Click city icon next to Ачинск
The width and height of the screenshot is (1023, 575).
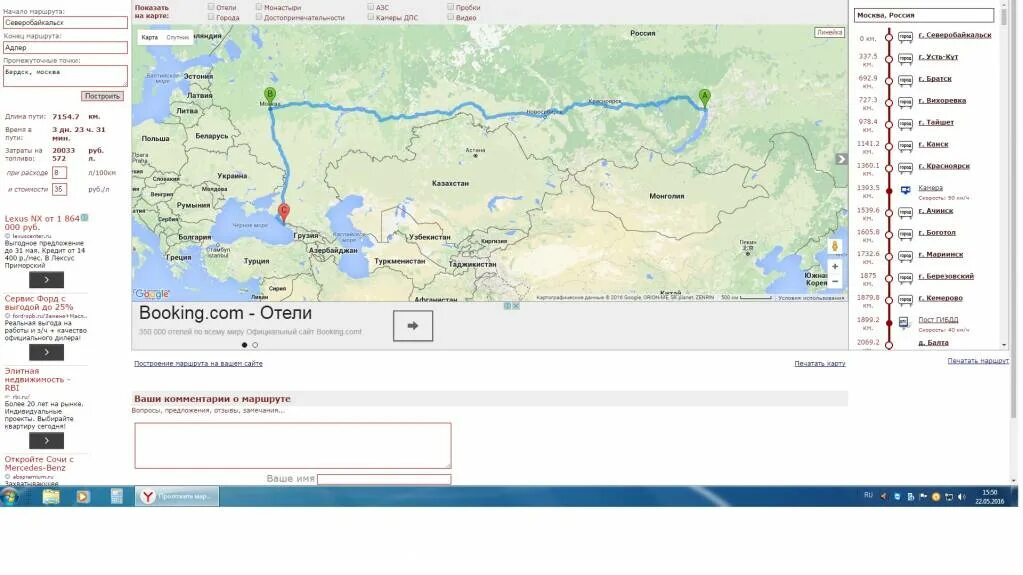[905, 212]
